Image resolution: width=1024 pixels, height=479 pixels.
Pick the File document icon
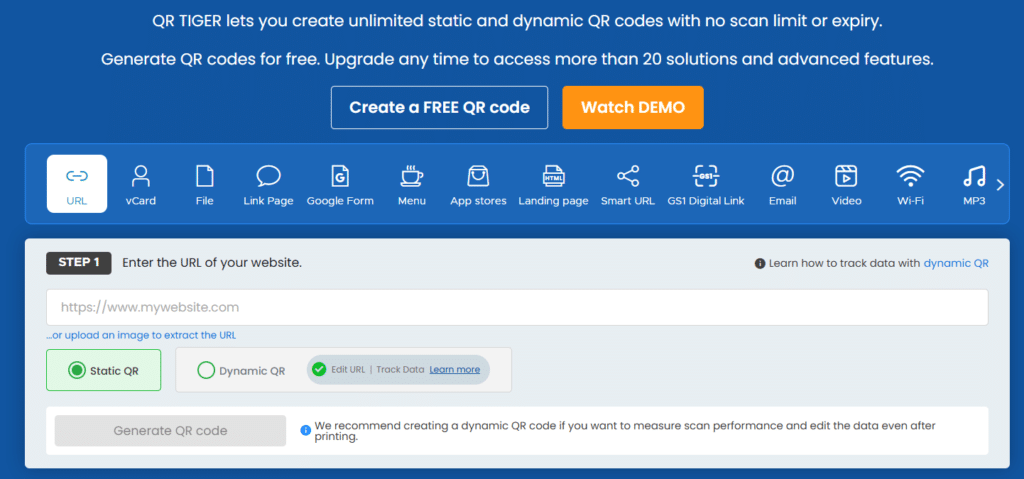[x=204, y=176]
